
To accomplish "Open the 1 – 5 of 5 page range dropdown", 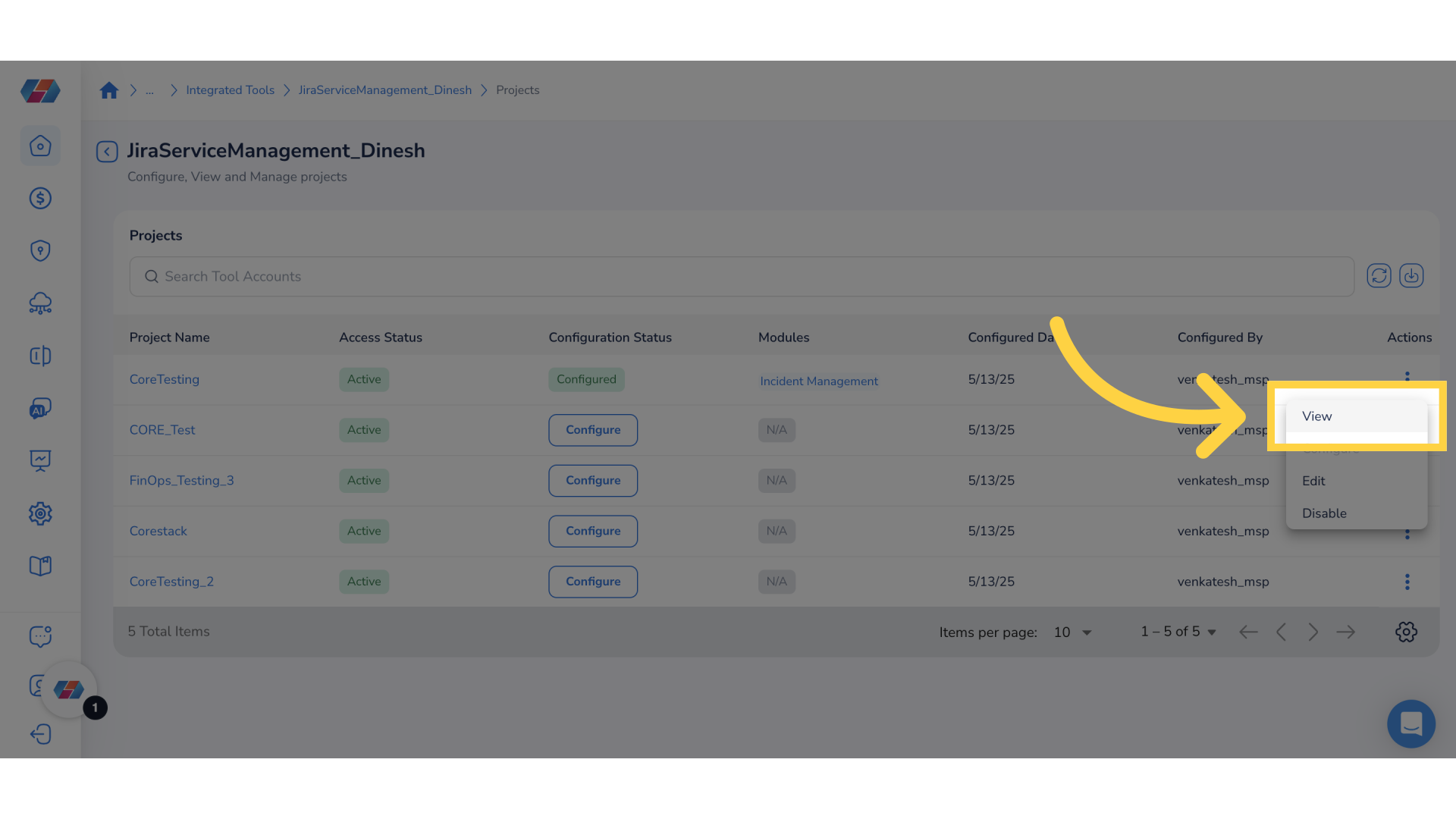I will point(1178,632).
